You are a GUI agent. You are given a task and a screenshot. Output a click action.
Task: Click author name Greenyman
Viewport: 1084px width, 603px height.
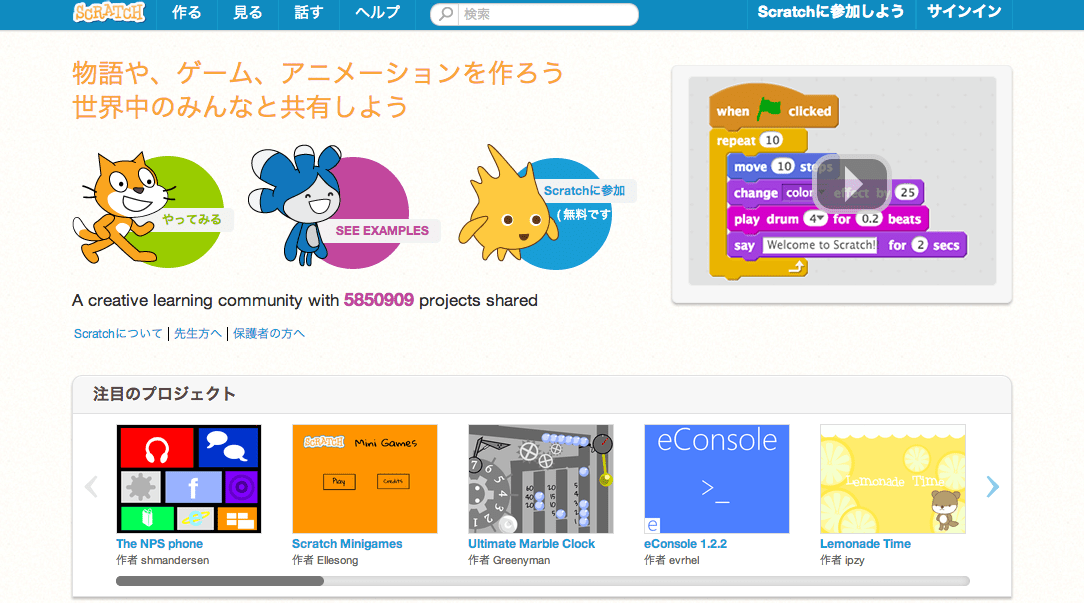point(522,560)
